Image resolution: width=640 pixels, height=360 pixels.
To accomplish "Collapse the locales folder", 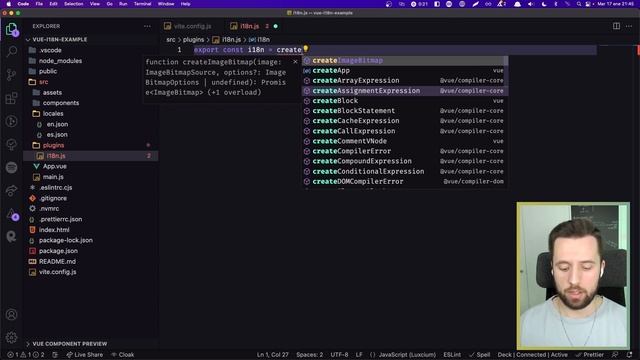I will pos(91,113).
